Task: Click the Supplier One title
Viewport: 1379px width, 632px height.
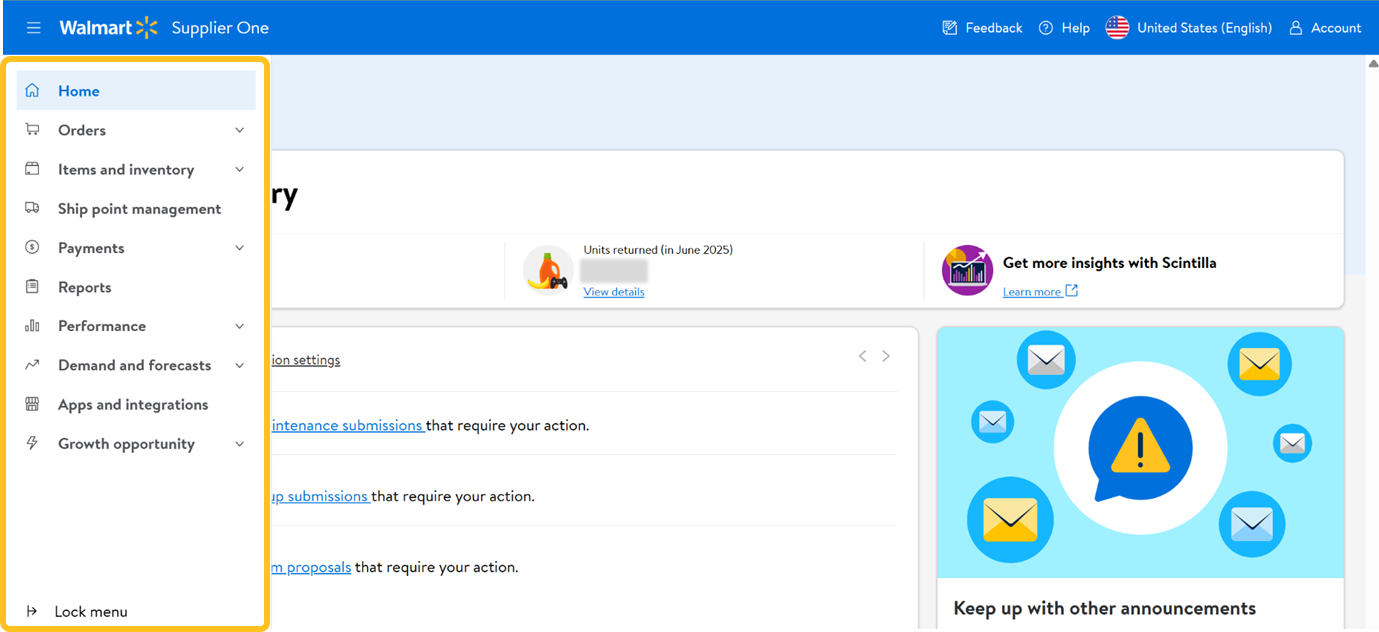Action: (220, 28)
